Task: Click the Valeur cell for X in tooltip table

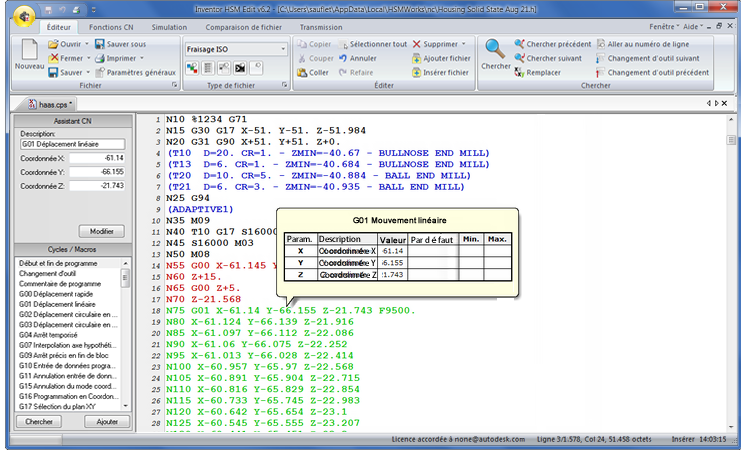Action: tap(393, 251)
